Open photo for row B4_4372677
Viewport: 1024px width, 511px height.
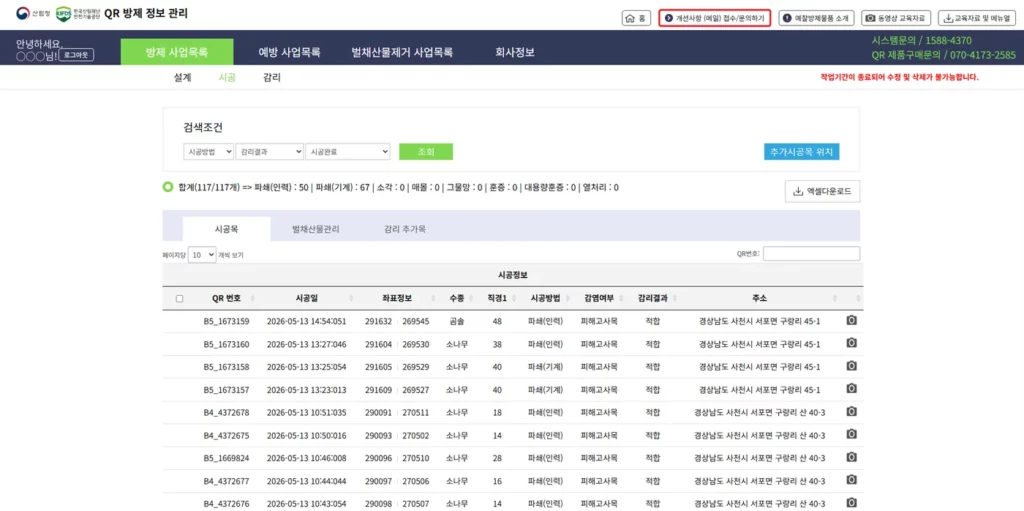(851, 480)
